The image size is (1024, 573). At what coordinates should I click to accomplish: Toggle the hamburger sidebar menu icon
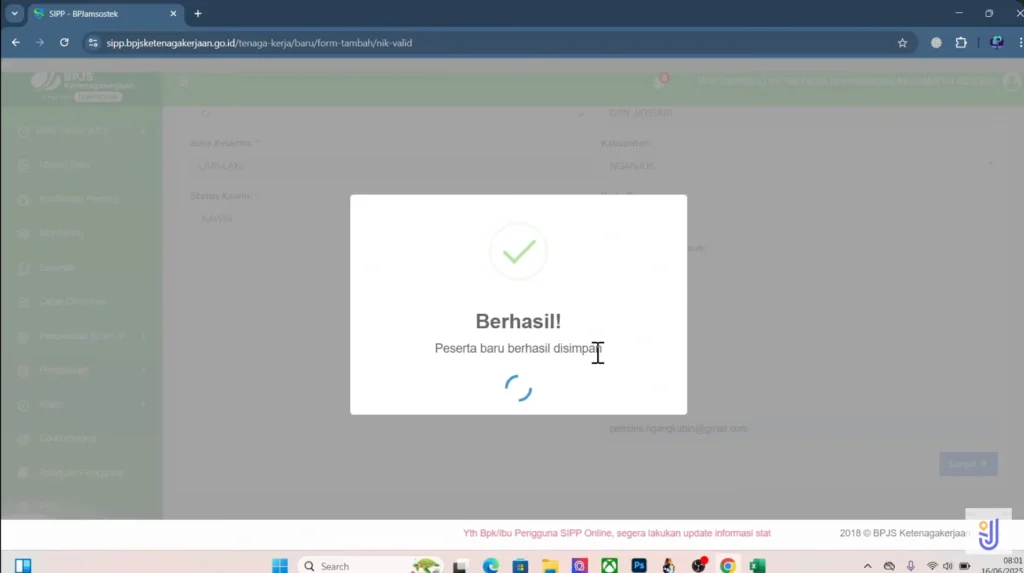(x=184, y=82)
